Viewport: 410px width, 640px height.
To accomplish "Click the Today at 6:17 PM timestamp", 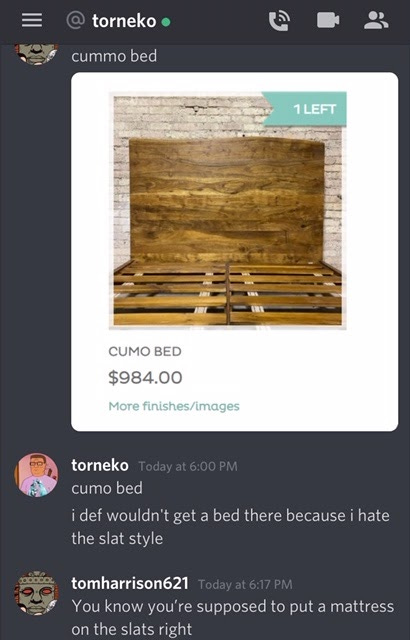I will tap(245, 584).
